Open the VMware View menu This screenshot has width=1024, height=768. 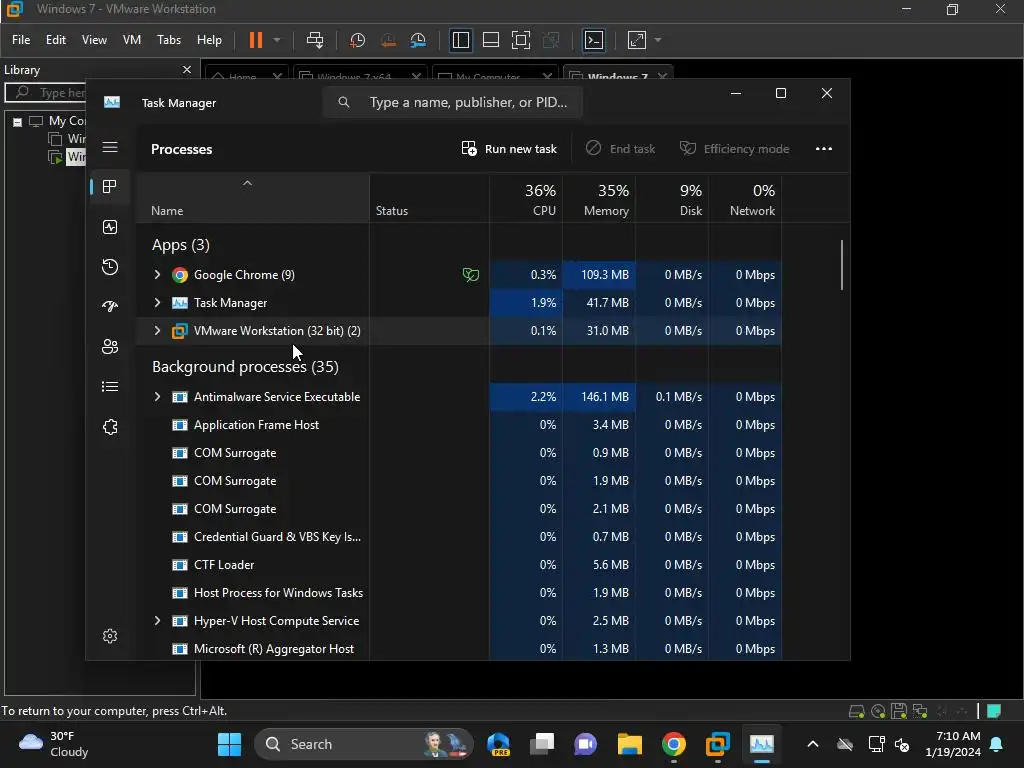pyautogui.click(x=94, y=40)
